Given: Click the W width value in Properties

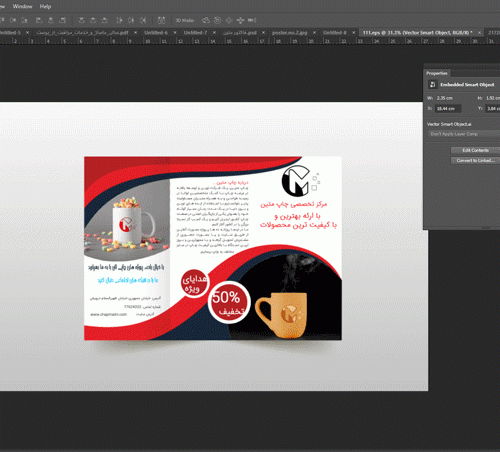Looking at the screenshot, I should 445,98.
